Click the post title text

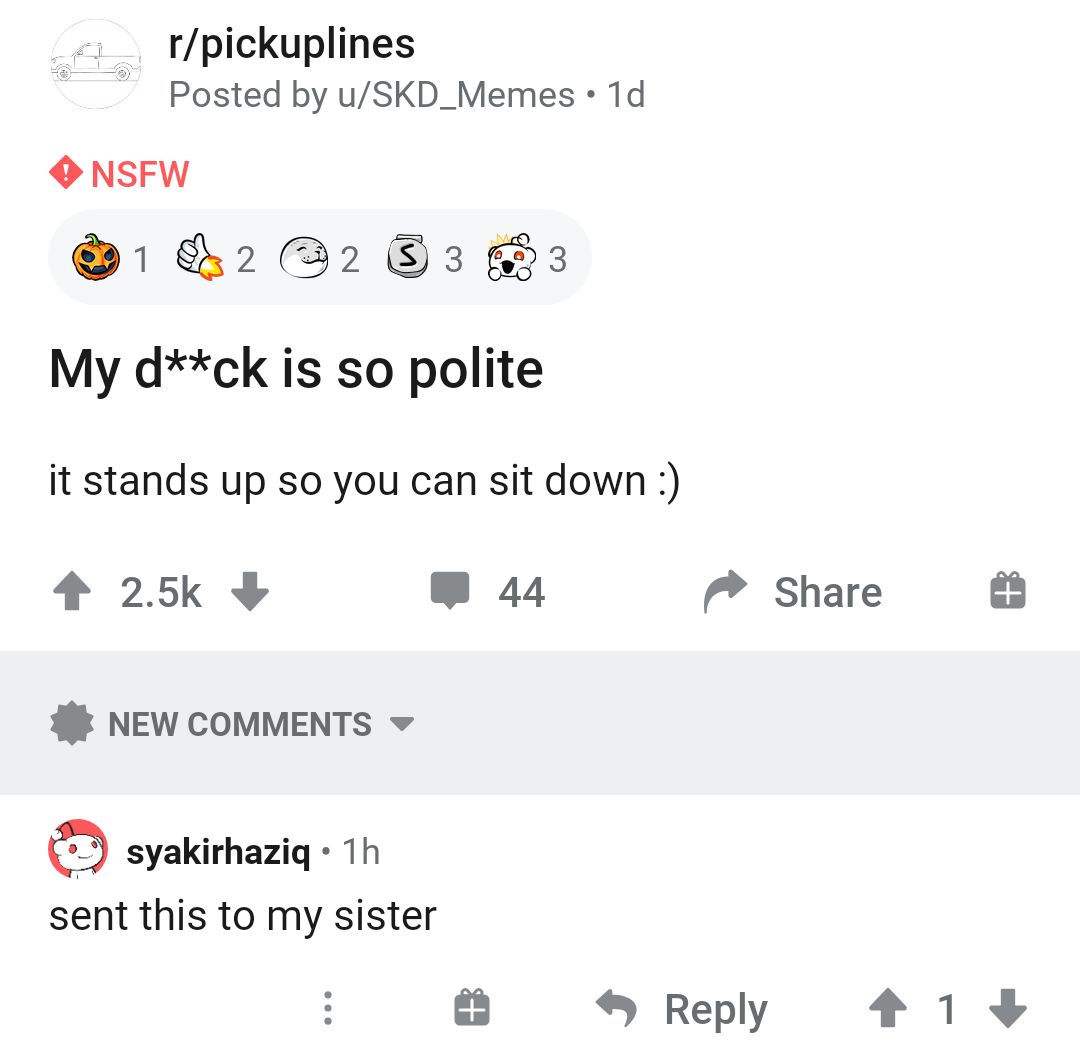click(296, 368)
